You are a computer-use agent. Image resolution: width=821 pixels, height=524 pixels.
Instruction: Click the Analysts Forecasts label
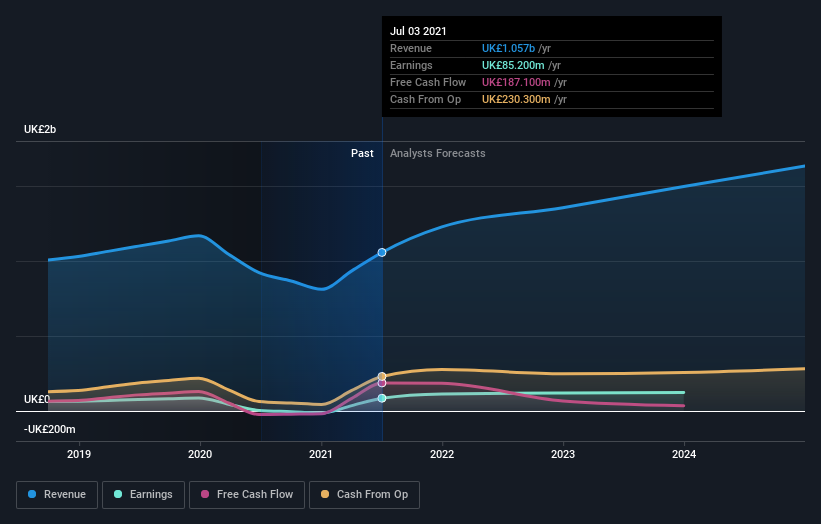pos(438,153)
